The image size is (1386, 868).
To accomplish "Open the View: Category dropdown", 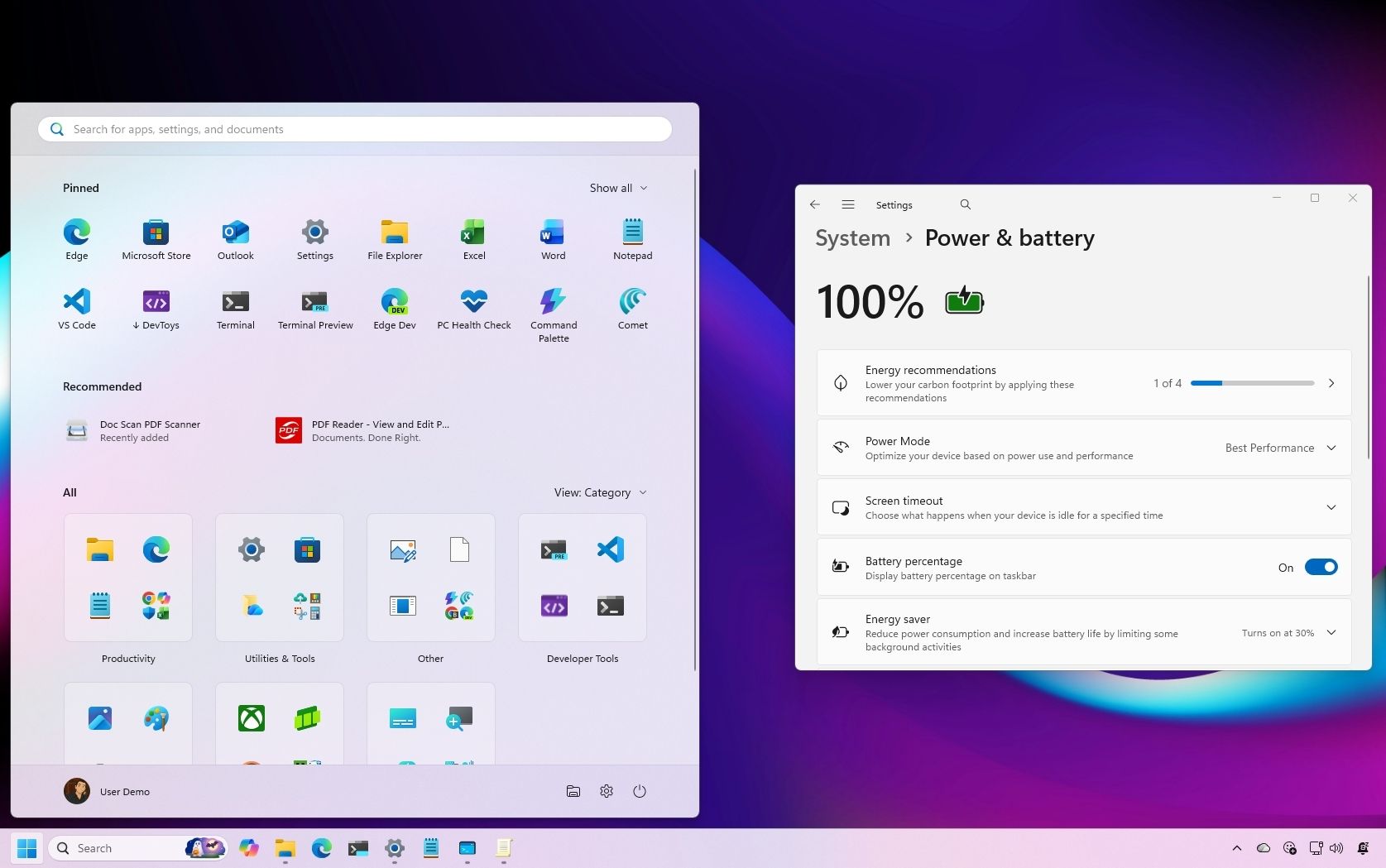I will coord(600,492).
